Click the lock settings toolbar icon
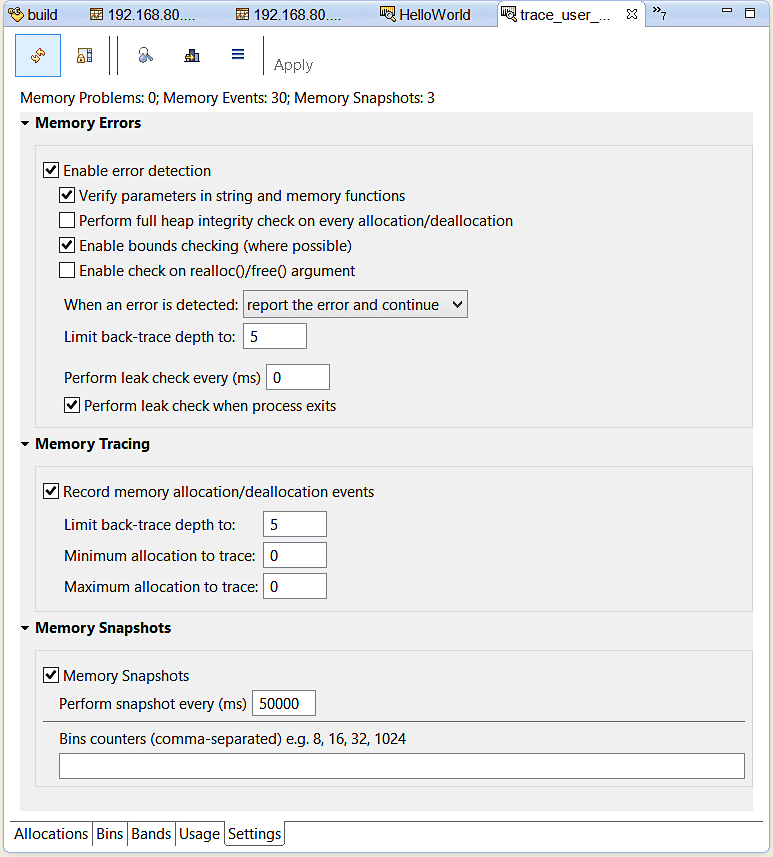 (x=84, y=55)
